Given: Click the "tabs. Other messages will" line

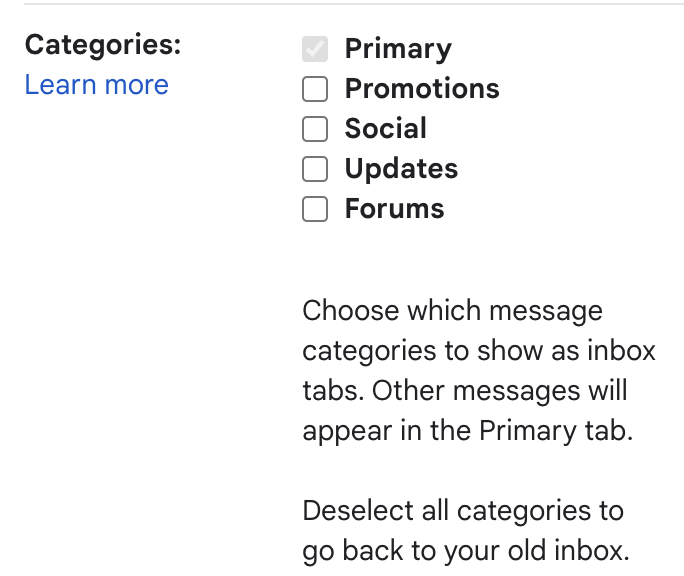Looking at the screenshot, I should tap(465, 391).
